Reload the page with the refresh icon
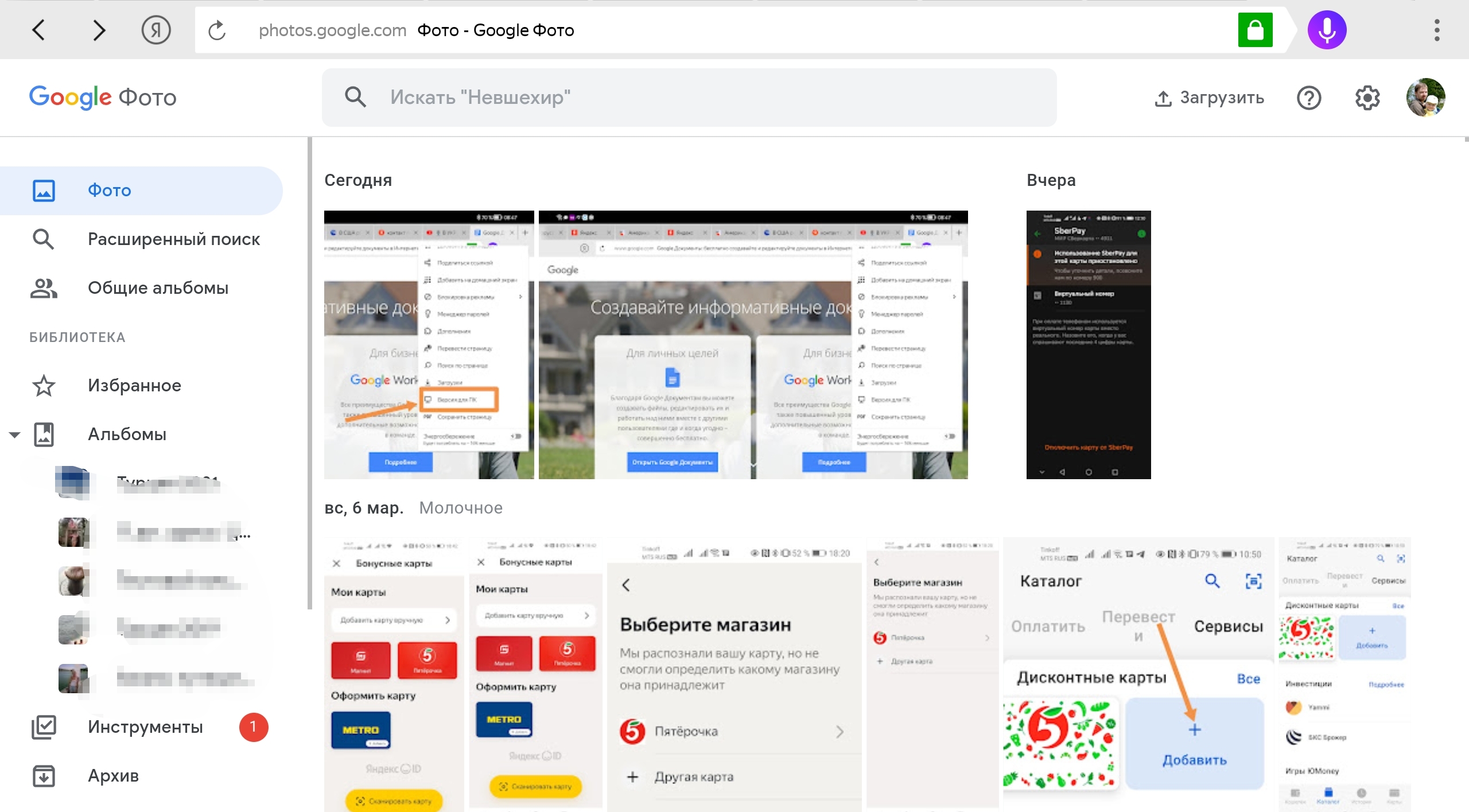 pos(217,30)
